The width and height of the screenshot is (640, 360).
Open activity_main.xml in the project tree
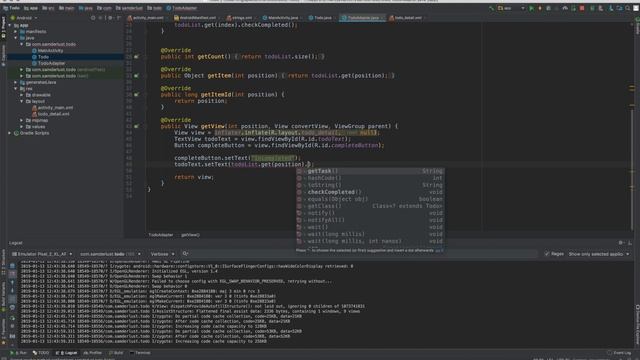(x=53, y=108)
